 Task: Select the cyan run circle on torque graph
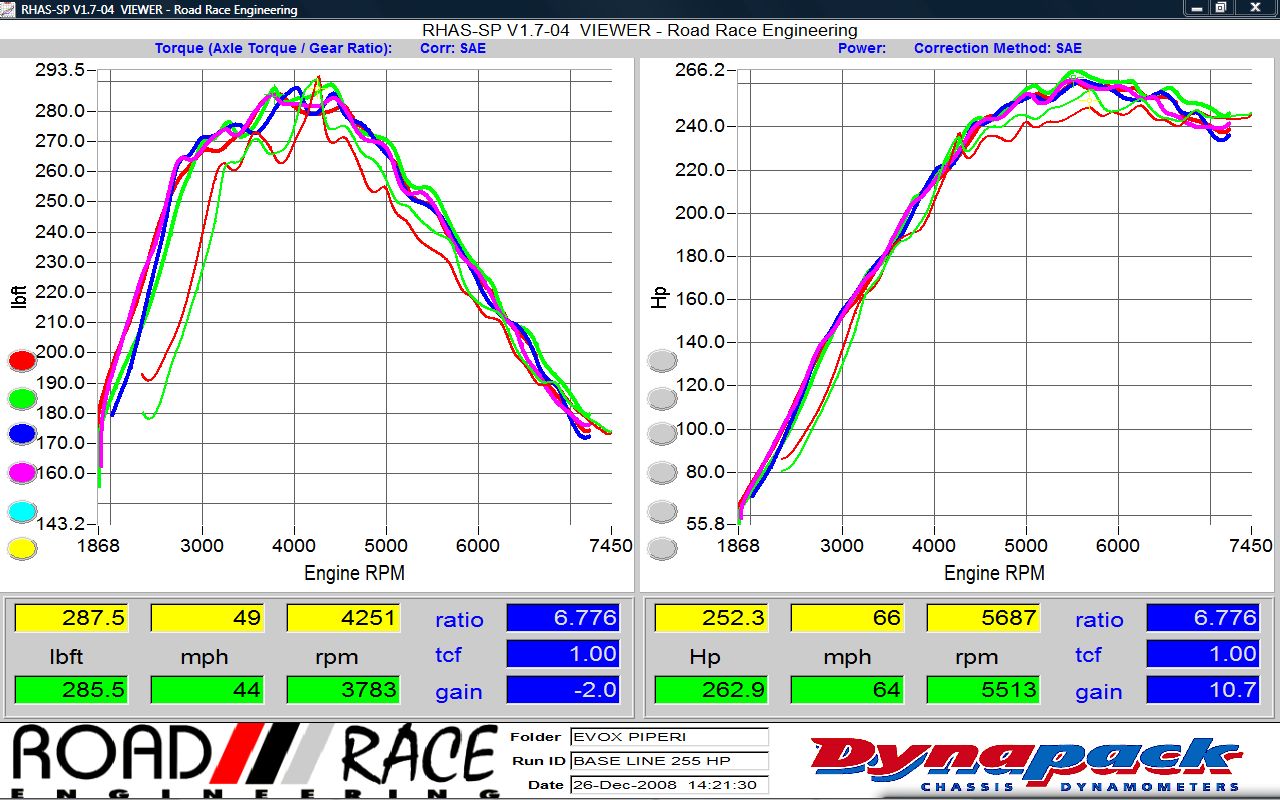tap(22, 511)
